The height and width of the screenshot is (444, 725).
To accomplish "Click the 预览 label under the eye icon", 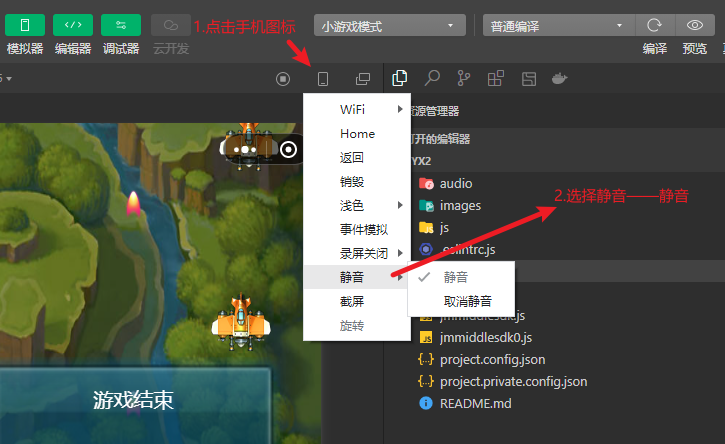I will coord(695,49).
